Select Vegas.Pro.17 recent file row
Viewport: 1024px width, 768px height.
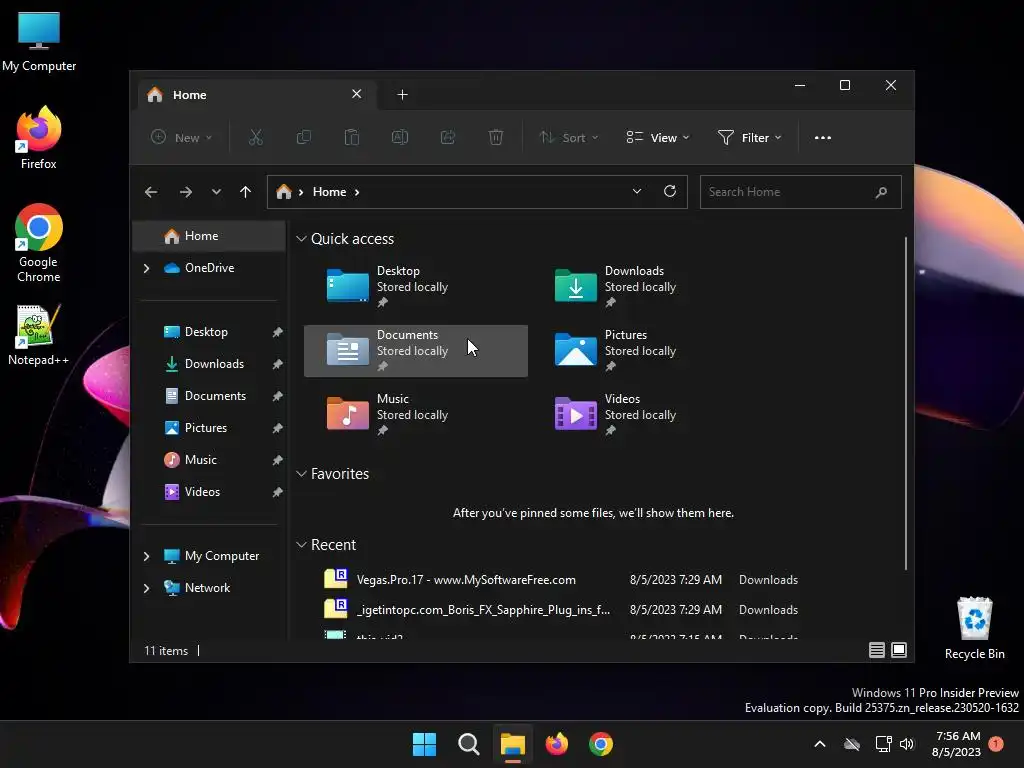tap(562, 580)
